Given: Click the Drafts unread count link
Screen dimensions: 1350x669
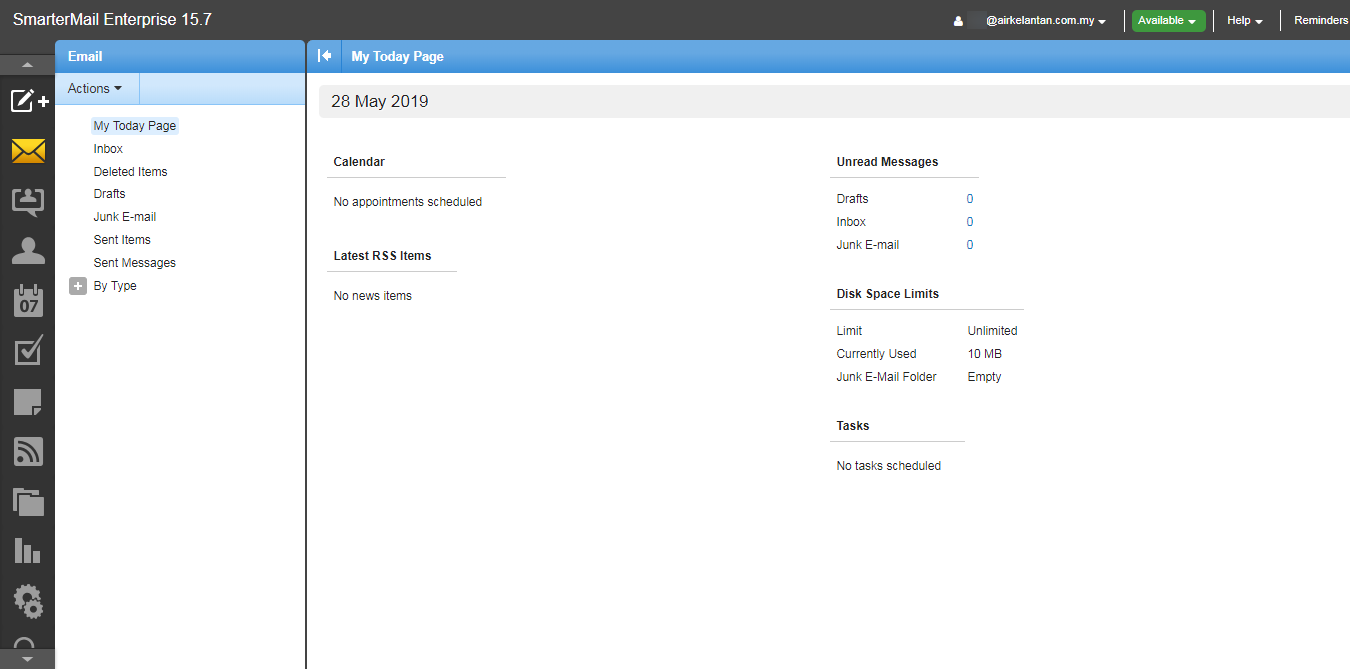Looking at the screenshot, I should pyautogui.click(x=970, y=199).
